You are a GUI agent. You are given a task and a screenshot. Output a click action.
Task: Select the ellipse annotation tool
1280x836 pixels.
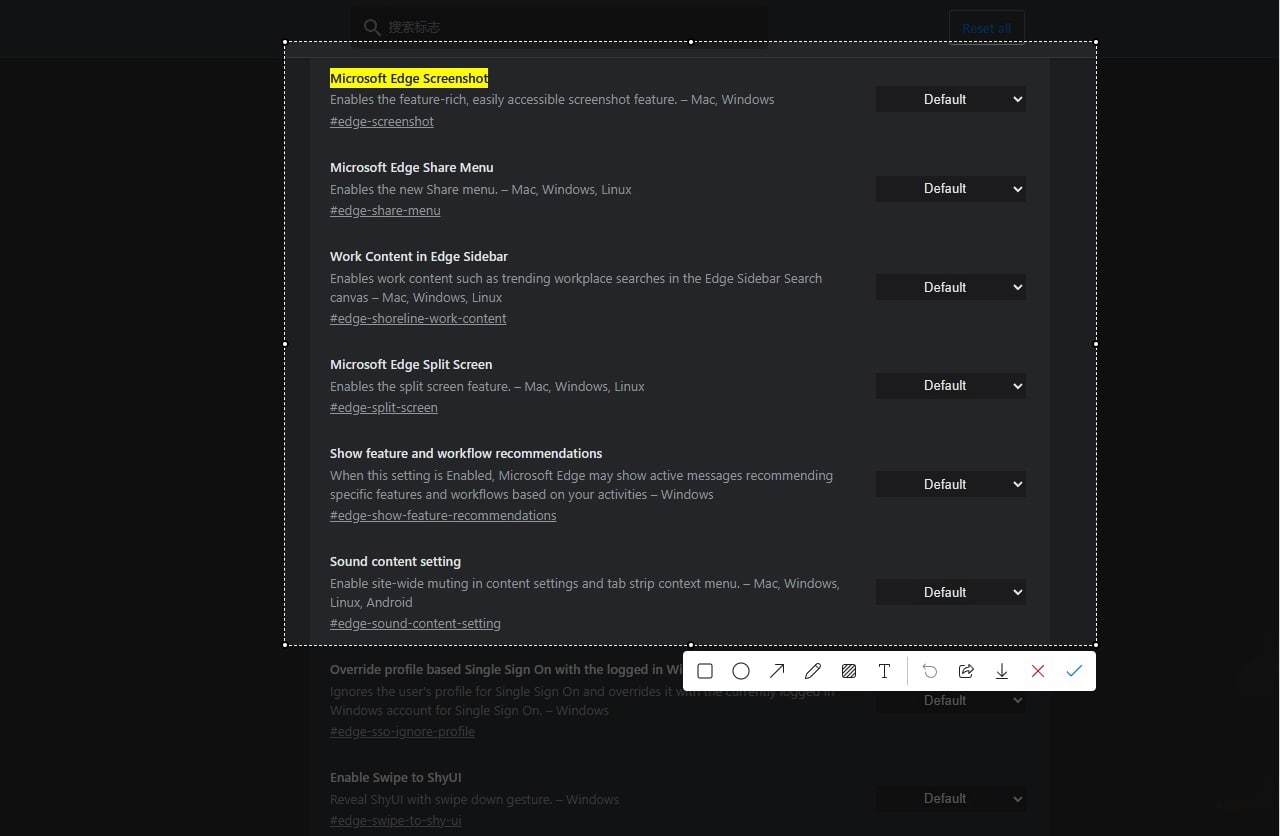[x=741, y=671]
